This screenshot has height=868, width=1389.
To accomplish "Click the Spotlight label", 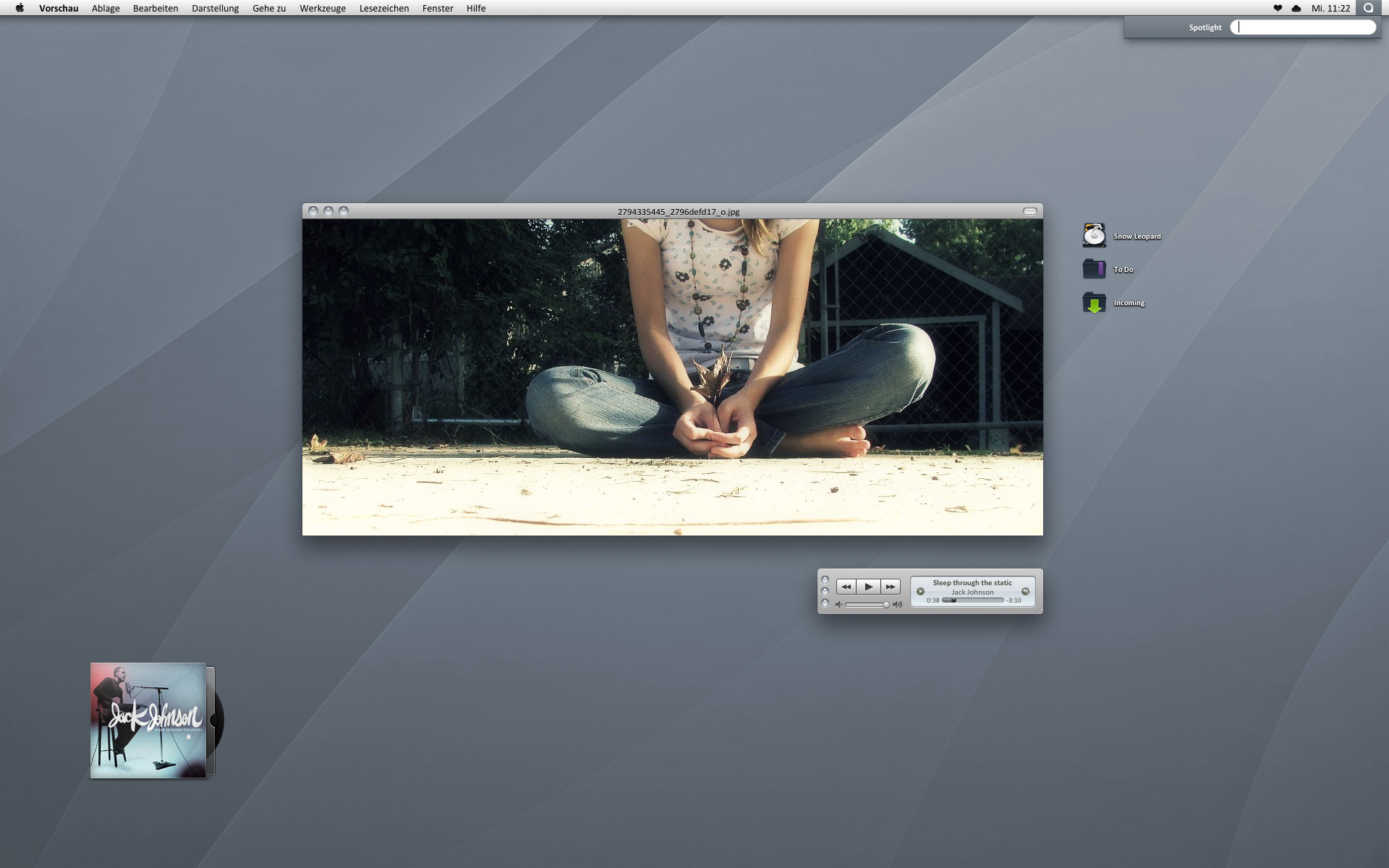I will [1205, 27].
